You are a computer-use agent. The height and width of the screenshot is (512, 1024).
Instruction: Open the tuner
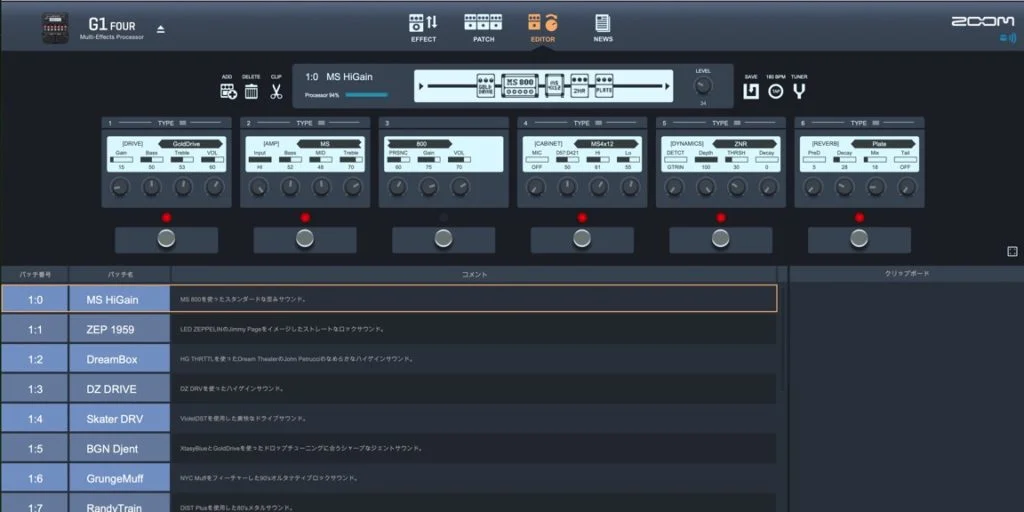pyautogui.click(x=799, y=91)
